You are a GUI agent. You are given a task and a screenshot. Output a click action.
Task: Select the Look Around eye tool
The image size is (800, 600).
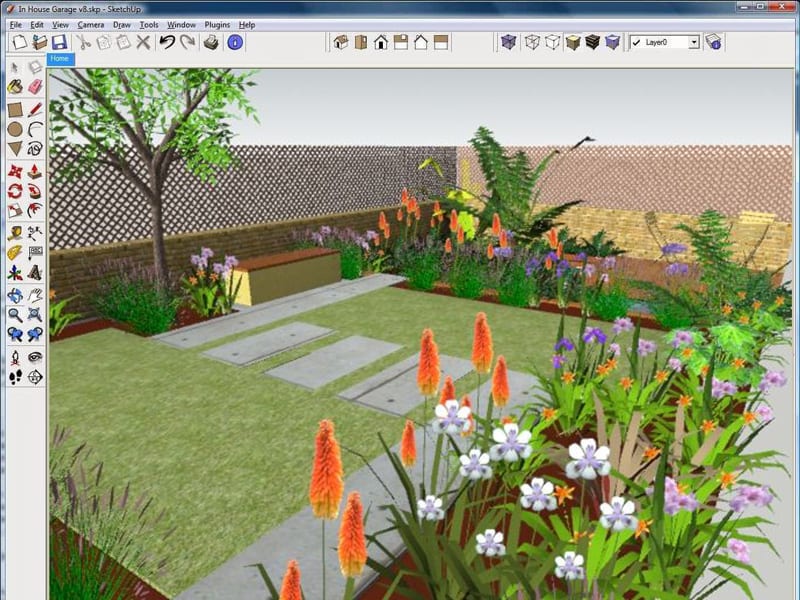[x=35, y=358]
